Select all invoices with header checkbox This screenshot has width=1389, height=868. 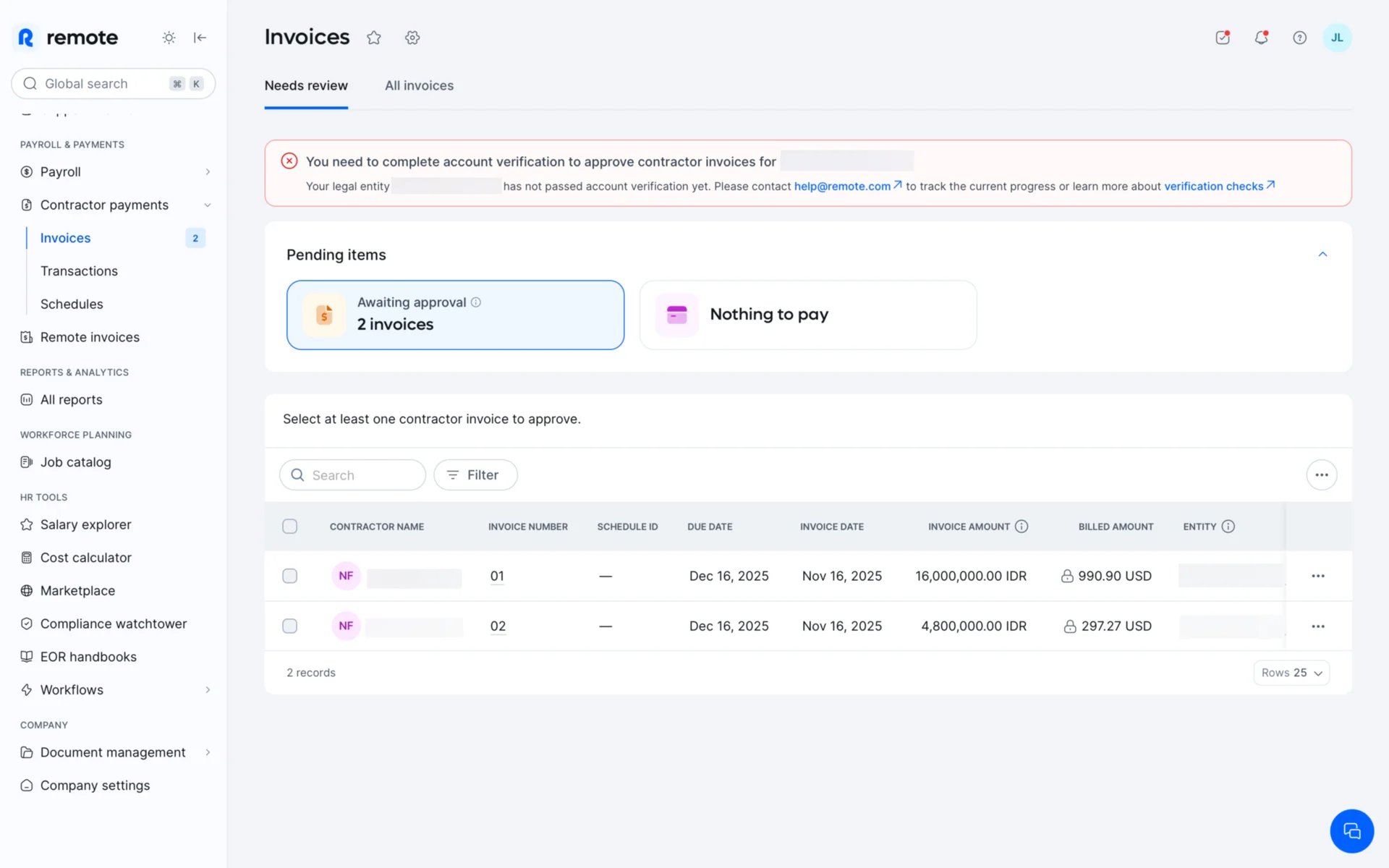(x=289, y=527)
